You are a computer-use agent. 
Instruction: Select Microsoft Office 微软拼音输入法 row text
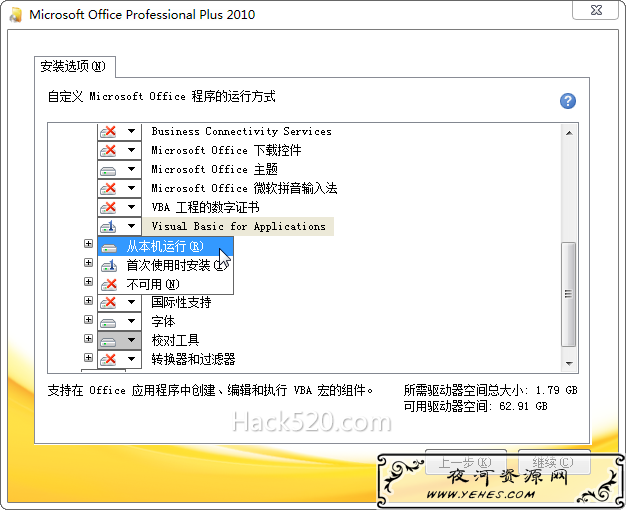click(244, 188)
